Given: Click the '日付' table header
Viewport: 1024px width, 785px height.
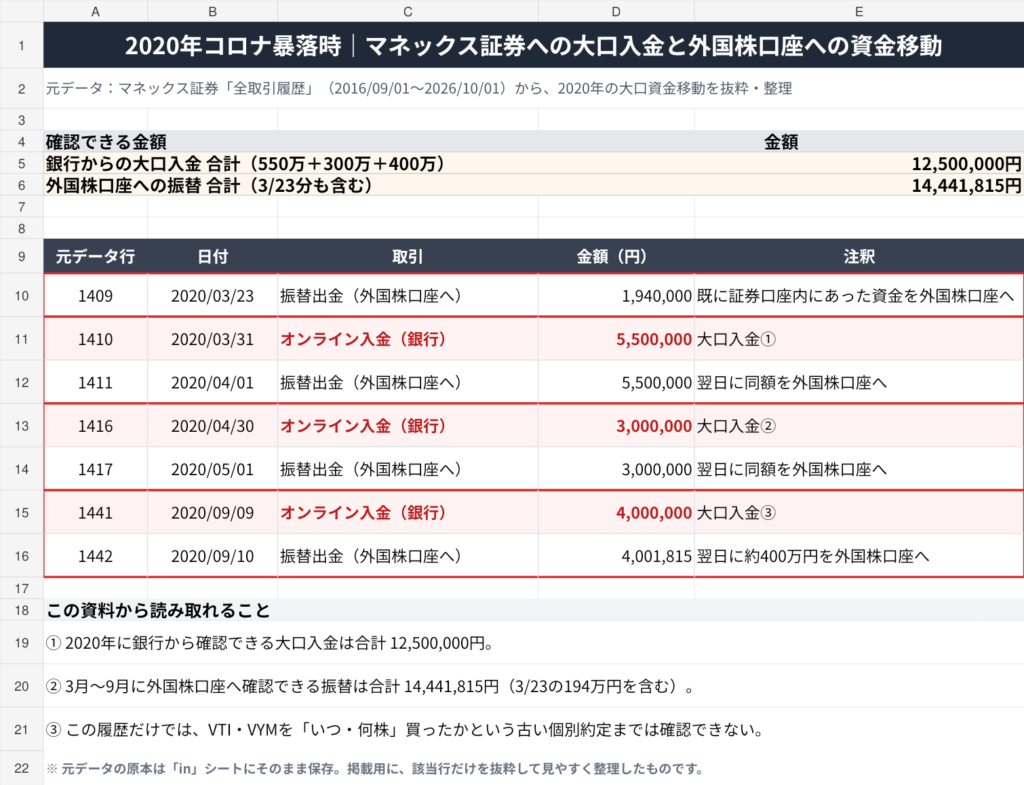Looking at the screenshot, I should pyautogui.click(x=212, y=256).
